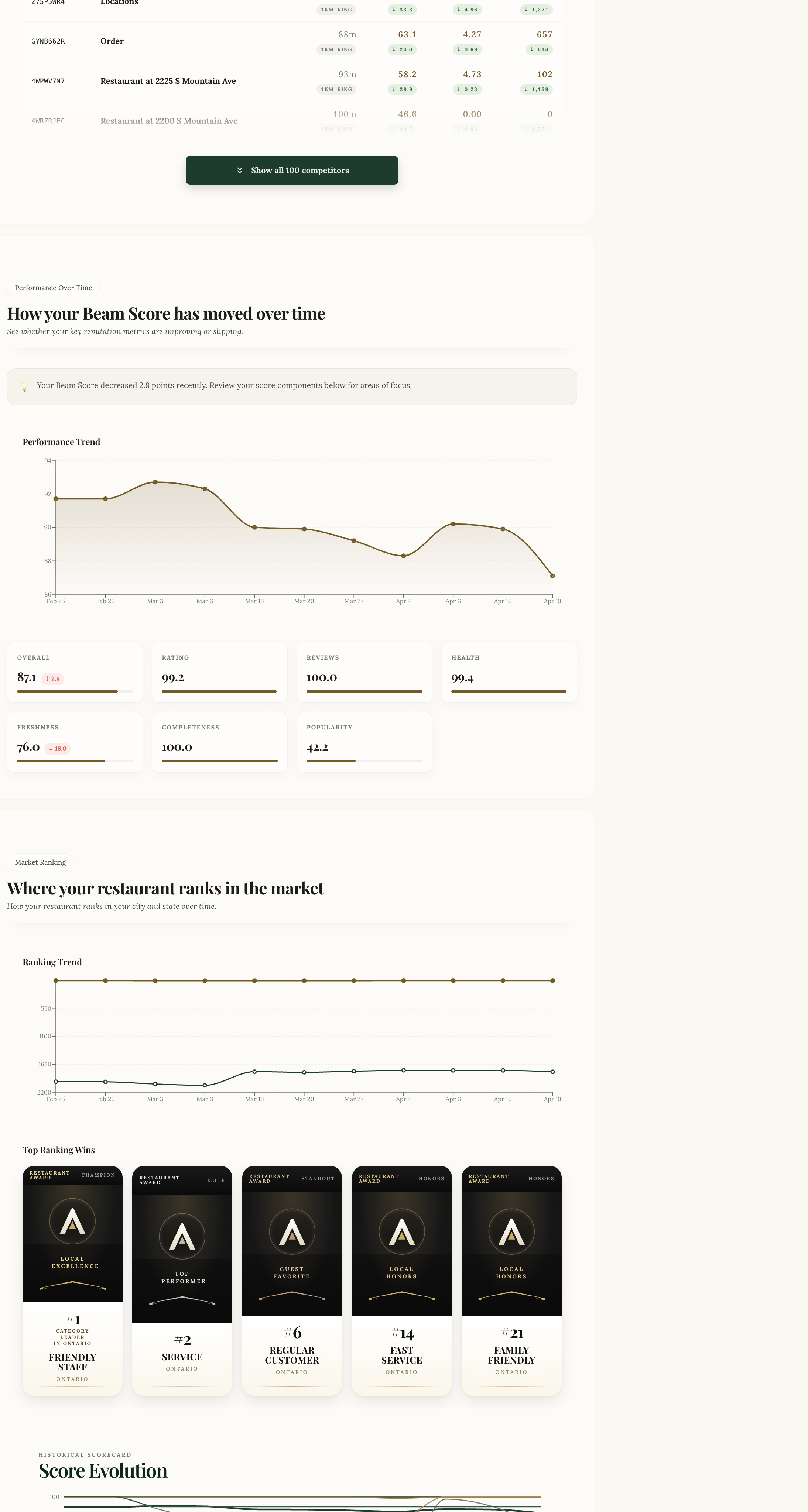Open the Overall 87.1 score card
Image resolution: width=808 pixels, height=1512 pixels.
tap(75, 672)
